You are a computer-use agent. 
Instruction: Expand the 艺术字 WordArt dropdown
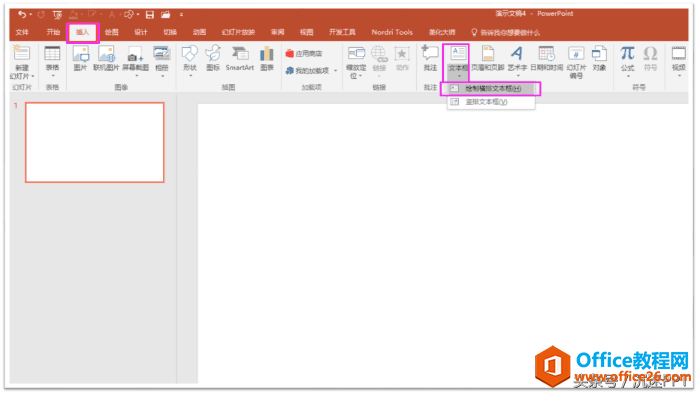[518, 76]
